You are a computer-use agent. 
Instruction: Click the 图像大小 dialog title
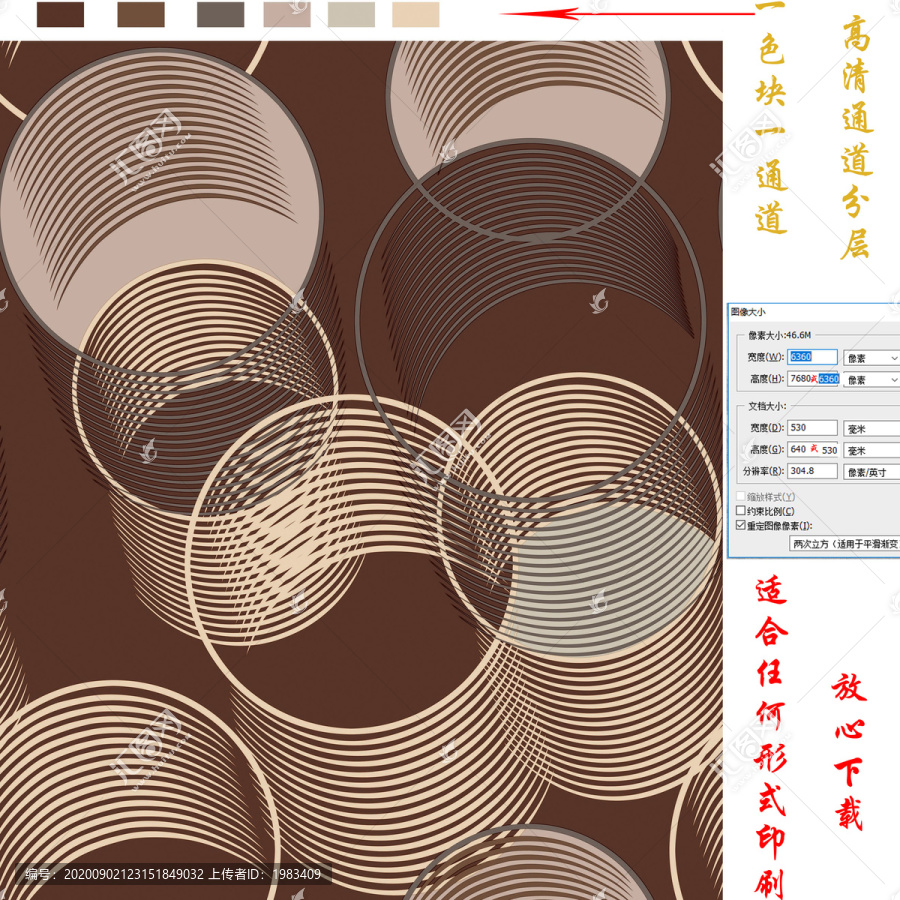coord(748,312)
